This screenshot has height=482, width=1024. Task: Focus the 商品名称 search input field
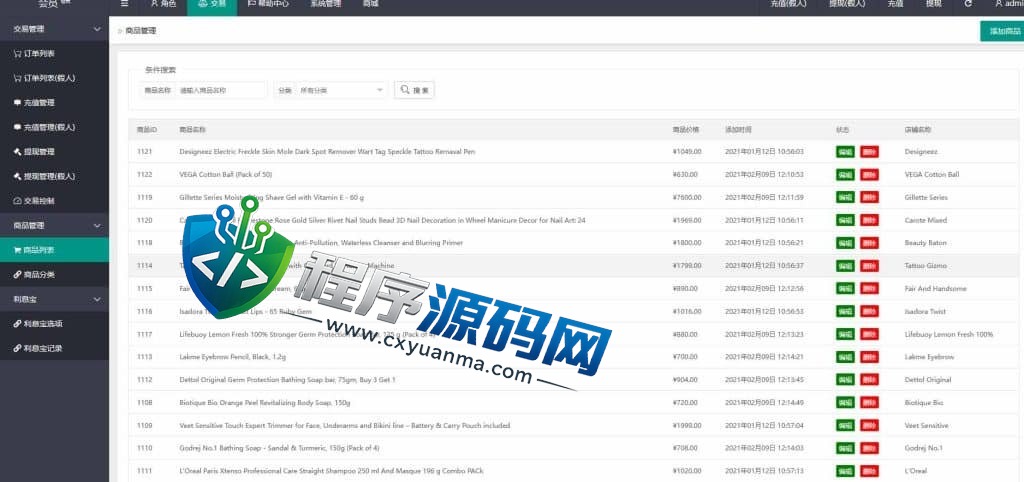pos(221,90)
